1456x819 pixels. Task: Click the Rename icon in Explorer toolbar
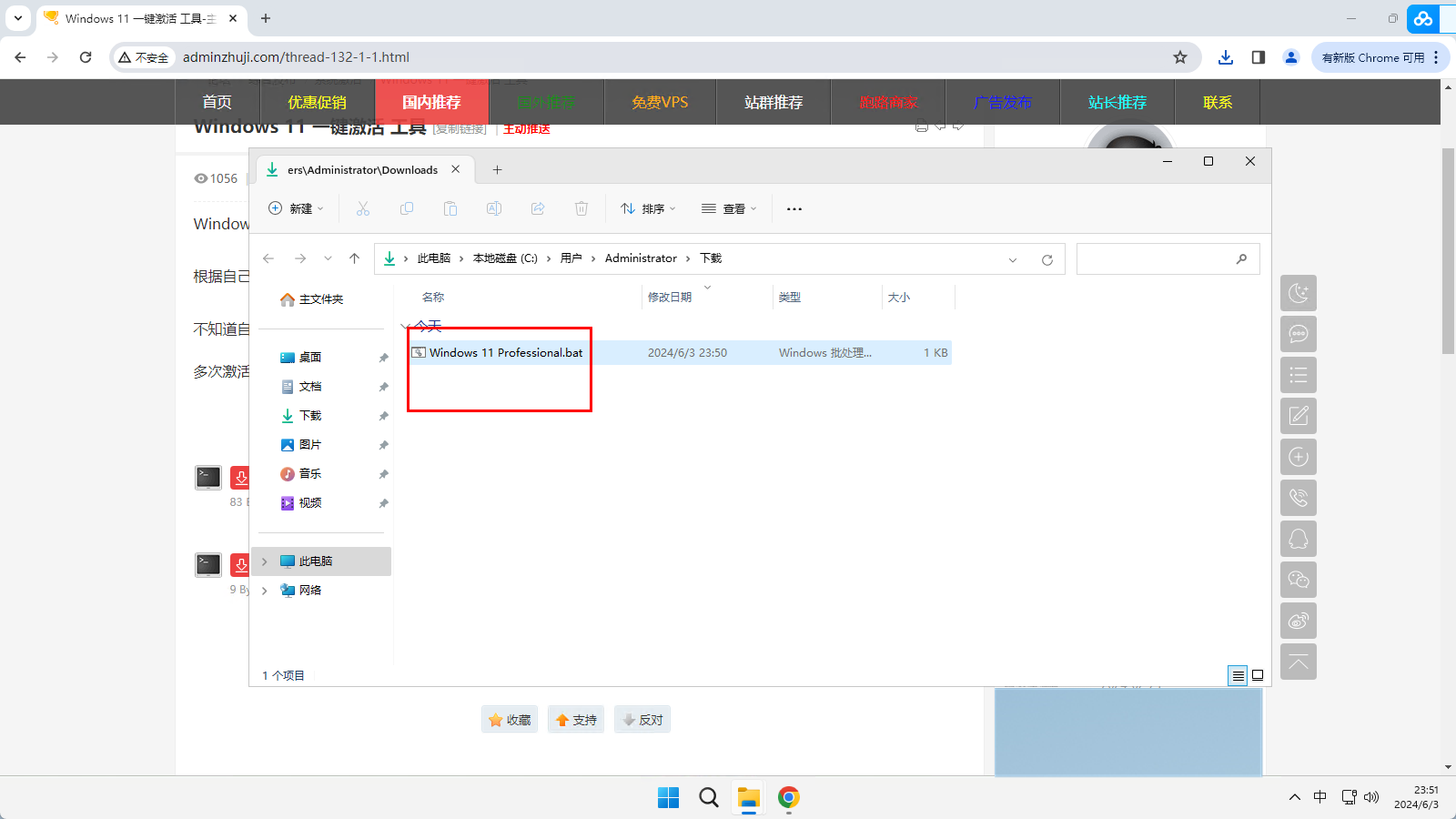(494, 208)
